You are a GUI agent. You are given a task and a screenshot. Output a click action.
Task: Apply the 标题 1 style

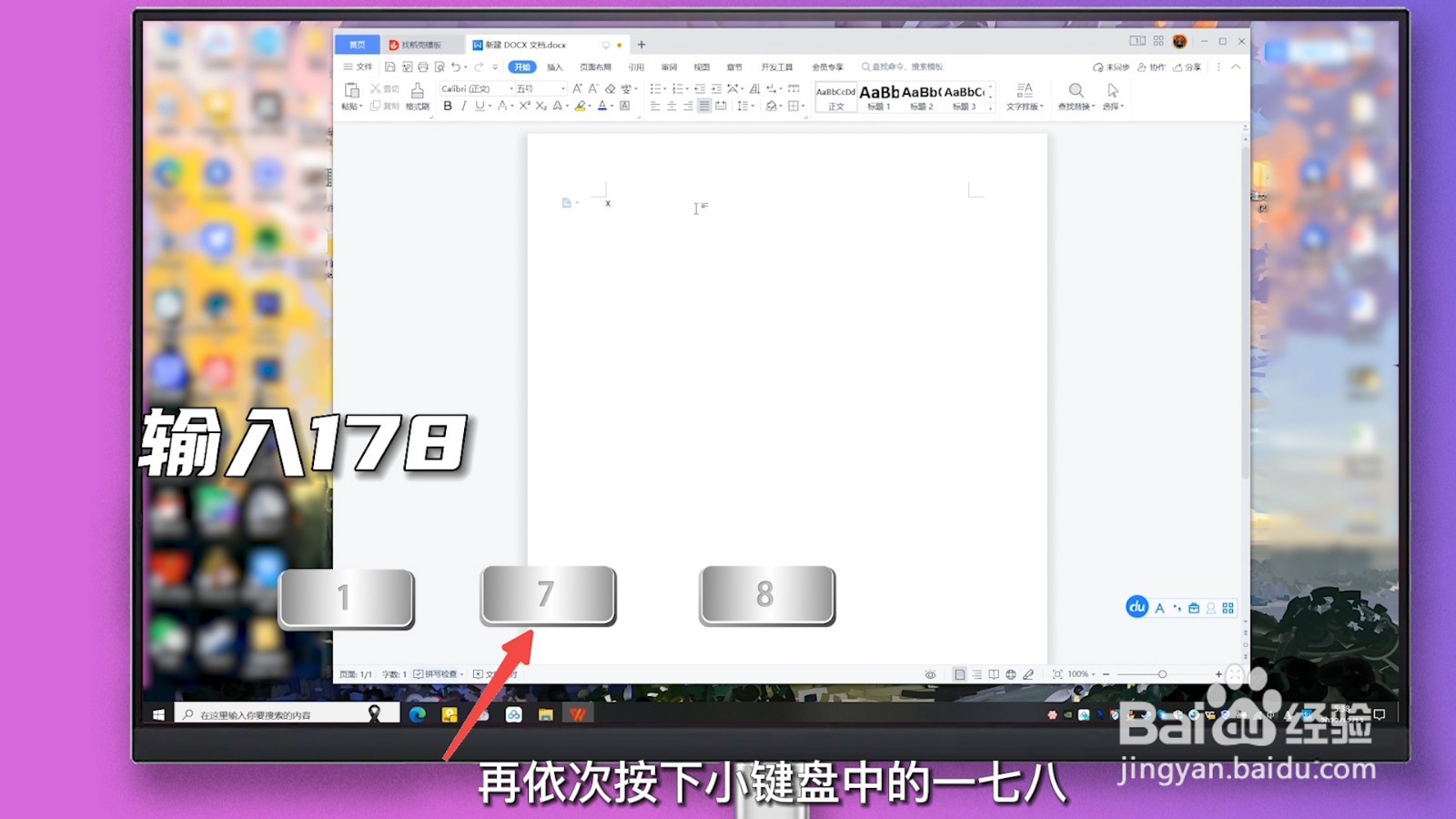tap(881, 96)
